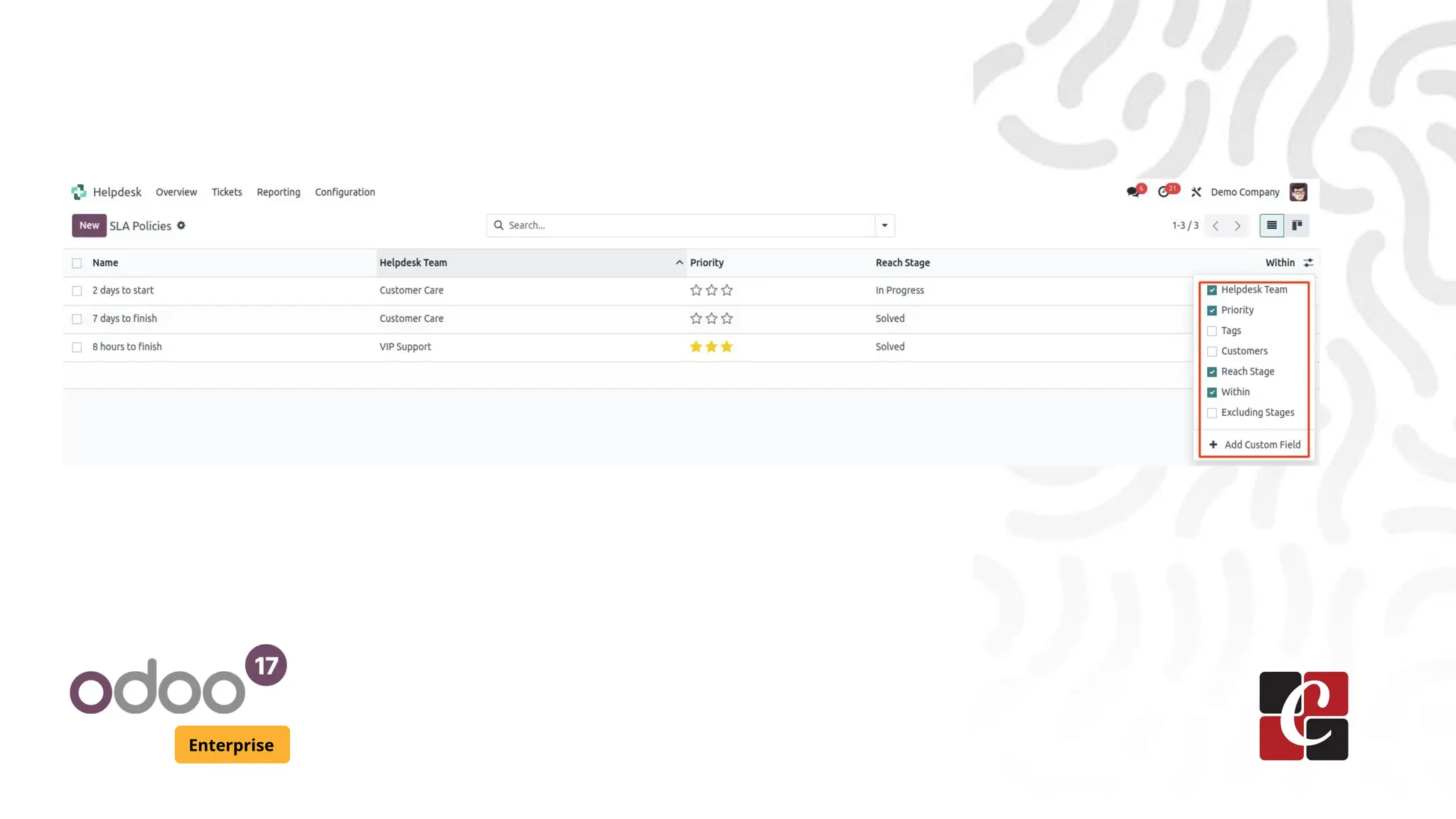Screen dimensions: 1456x819
Task: Go to next page arrow
Action: 1238,225
